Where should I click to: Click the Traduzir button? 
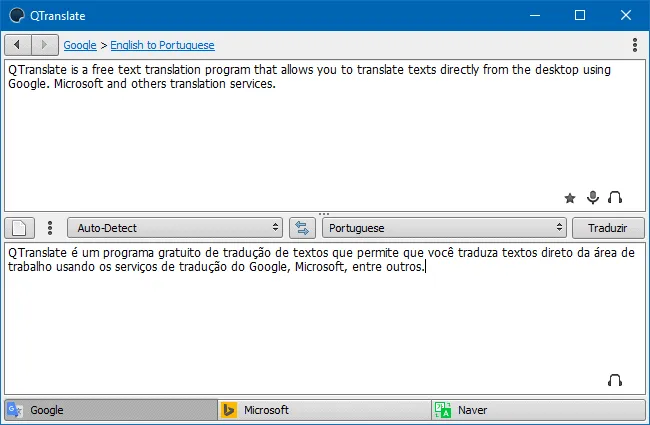point(608,228)
